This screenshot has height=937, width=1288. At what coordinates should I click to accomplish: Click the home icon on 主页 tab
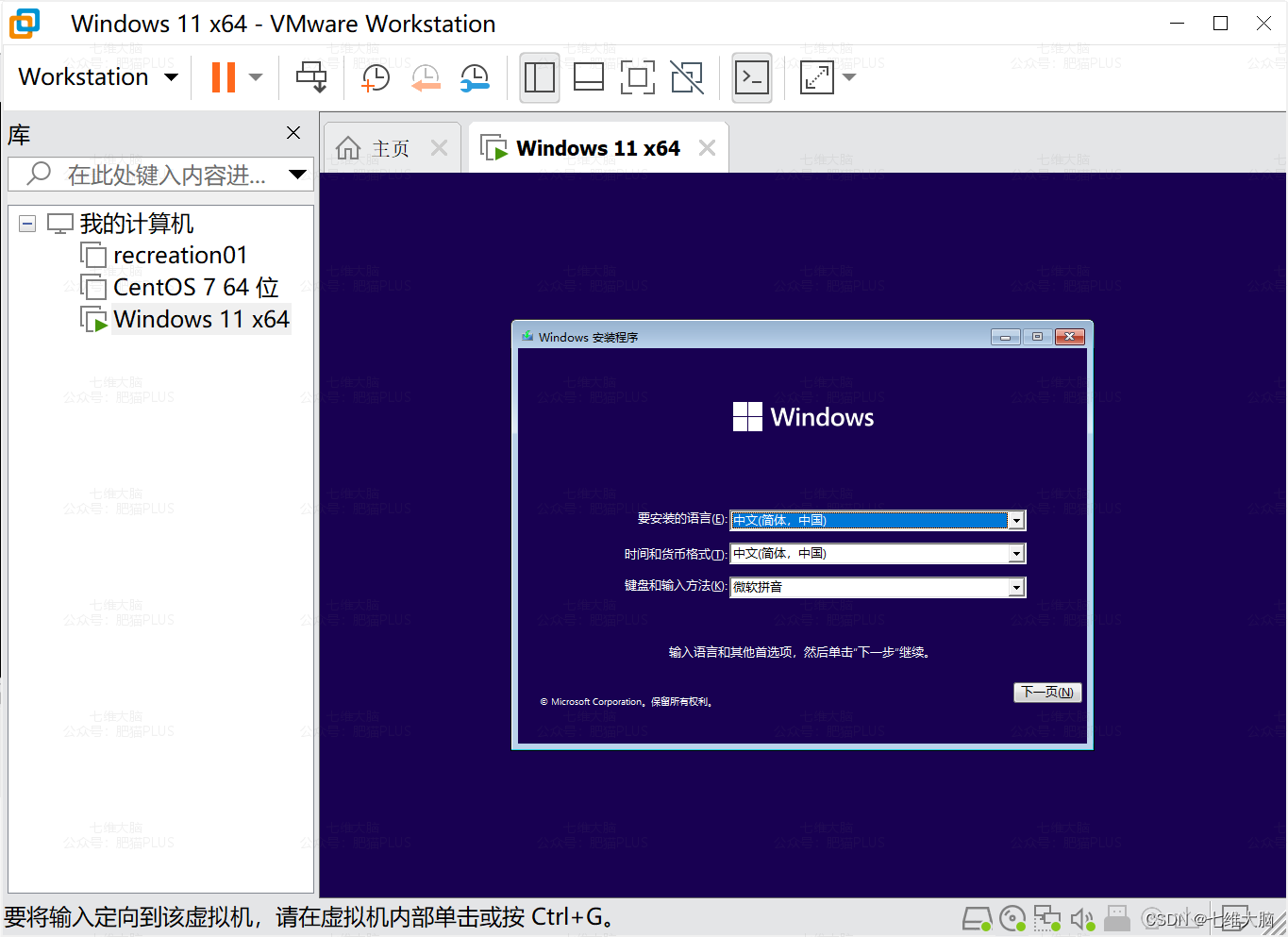coord(348,148)
